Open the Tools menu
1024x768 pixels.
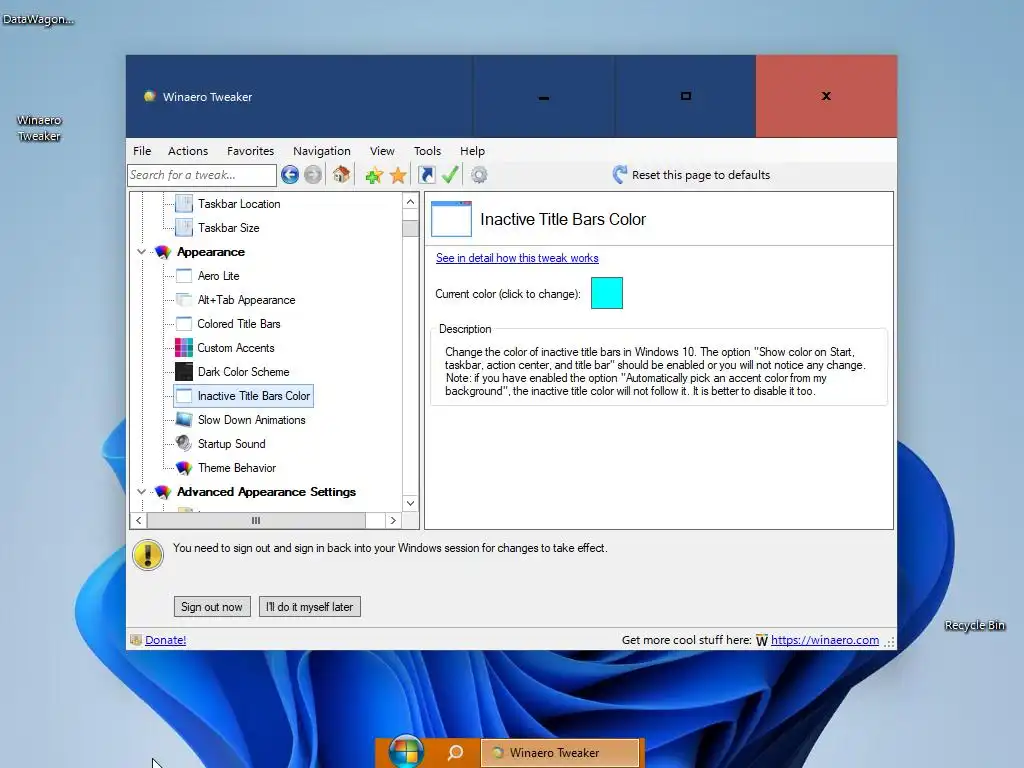[x=427, y=151]
